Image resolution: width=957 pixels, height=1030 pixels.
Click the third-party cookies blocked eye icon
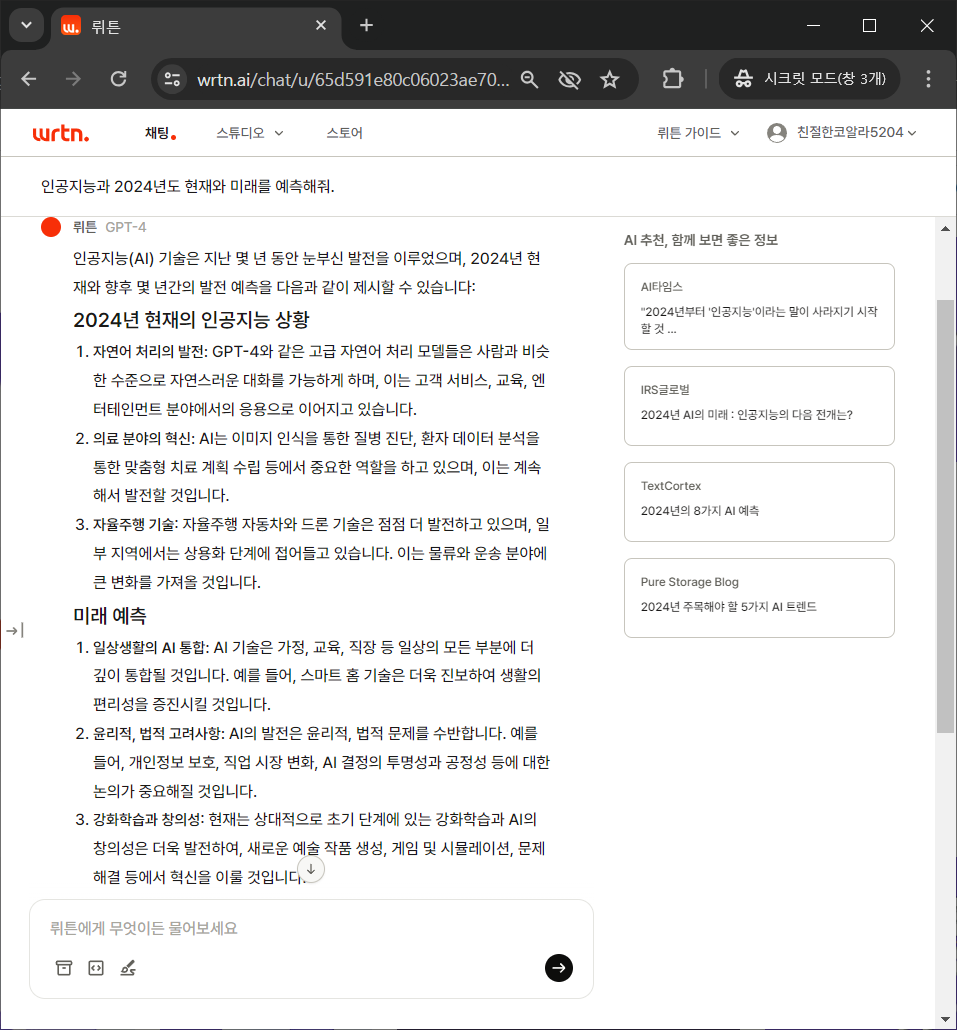click(x=569, y=79)
